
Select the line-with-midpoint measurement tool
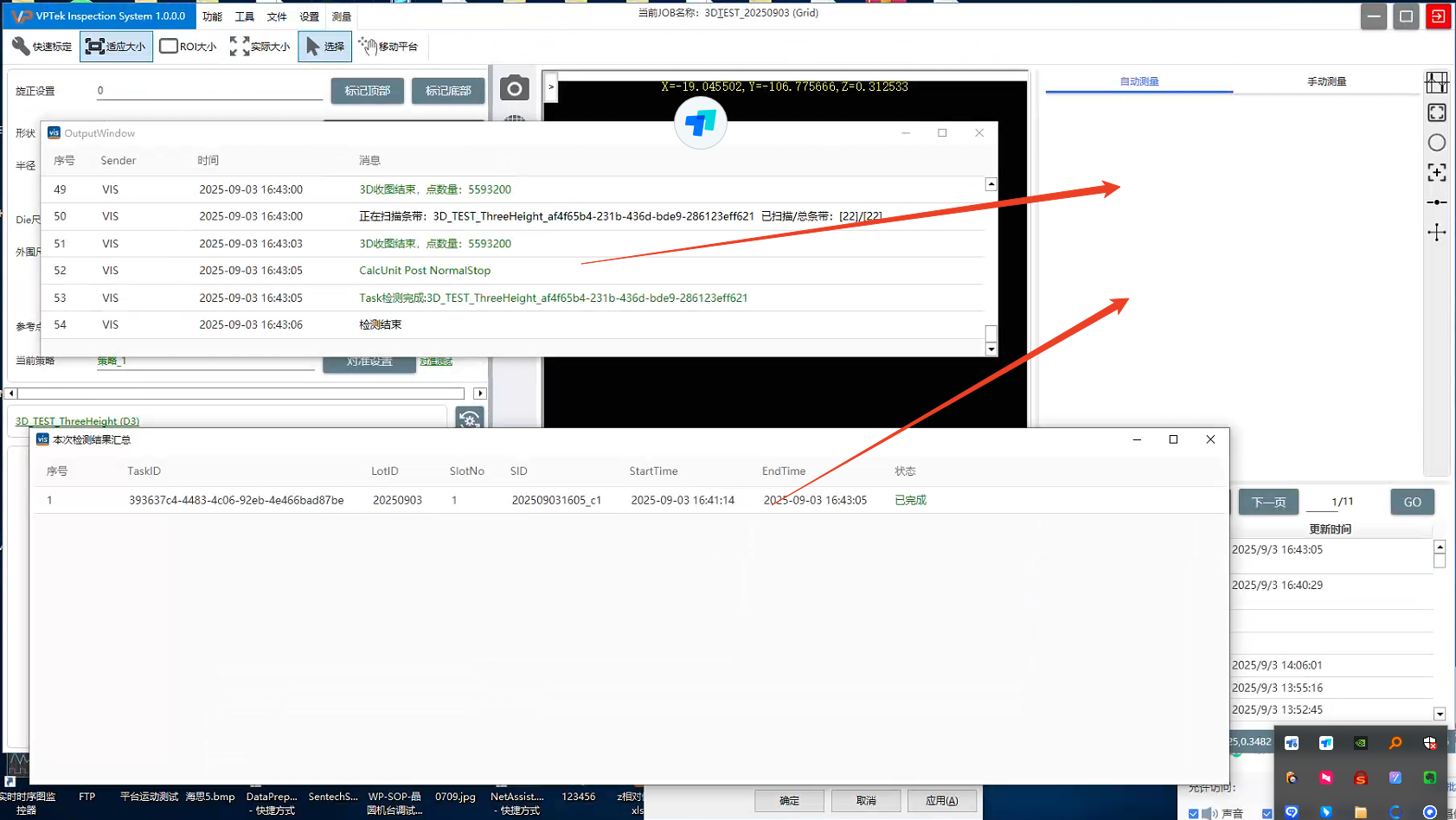click(1436, 202)
